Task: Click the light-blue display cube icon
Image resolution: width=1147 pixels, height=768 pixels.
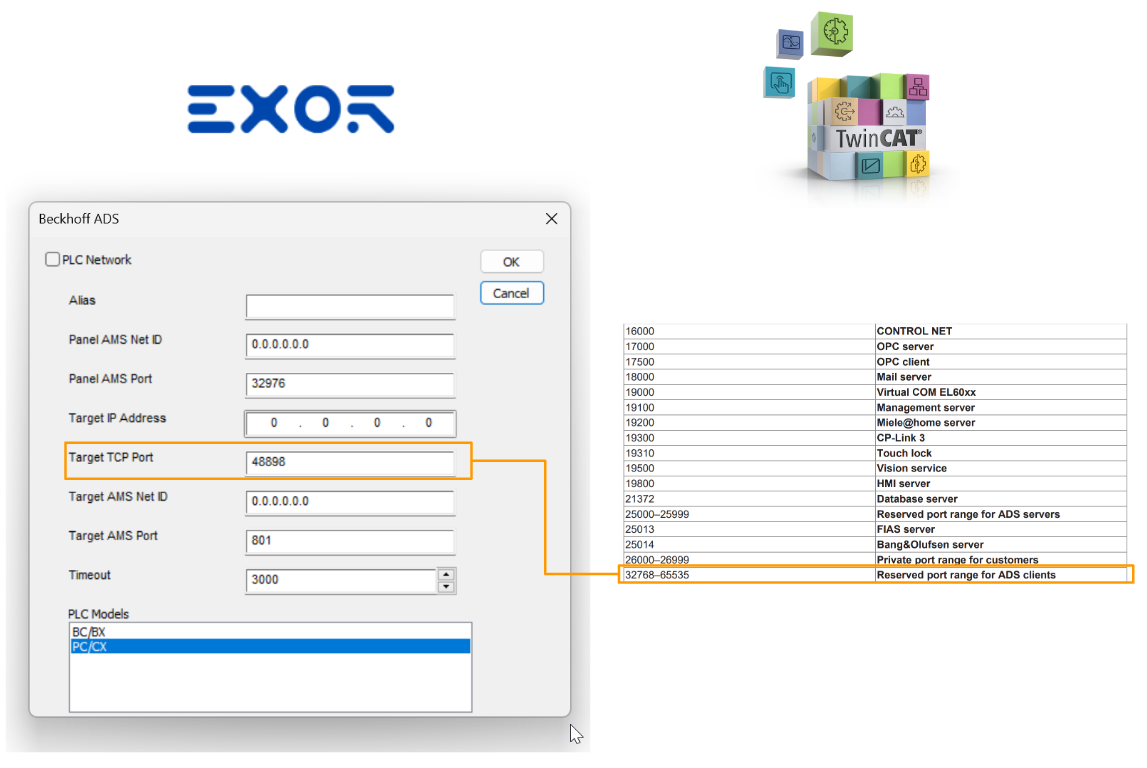Action: (870, 166)
